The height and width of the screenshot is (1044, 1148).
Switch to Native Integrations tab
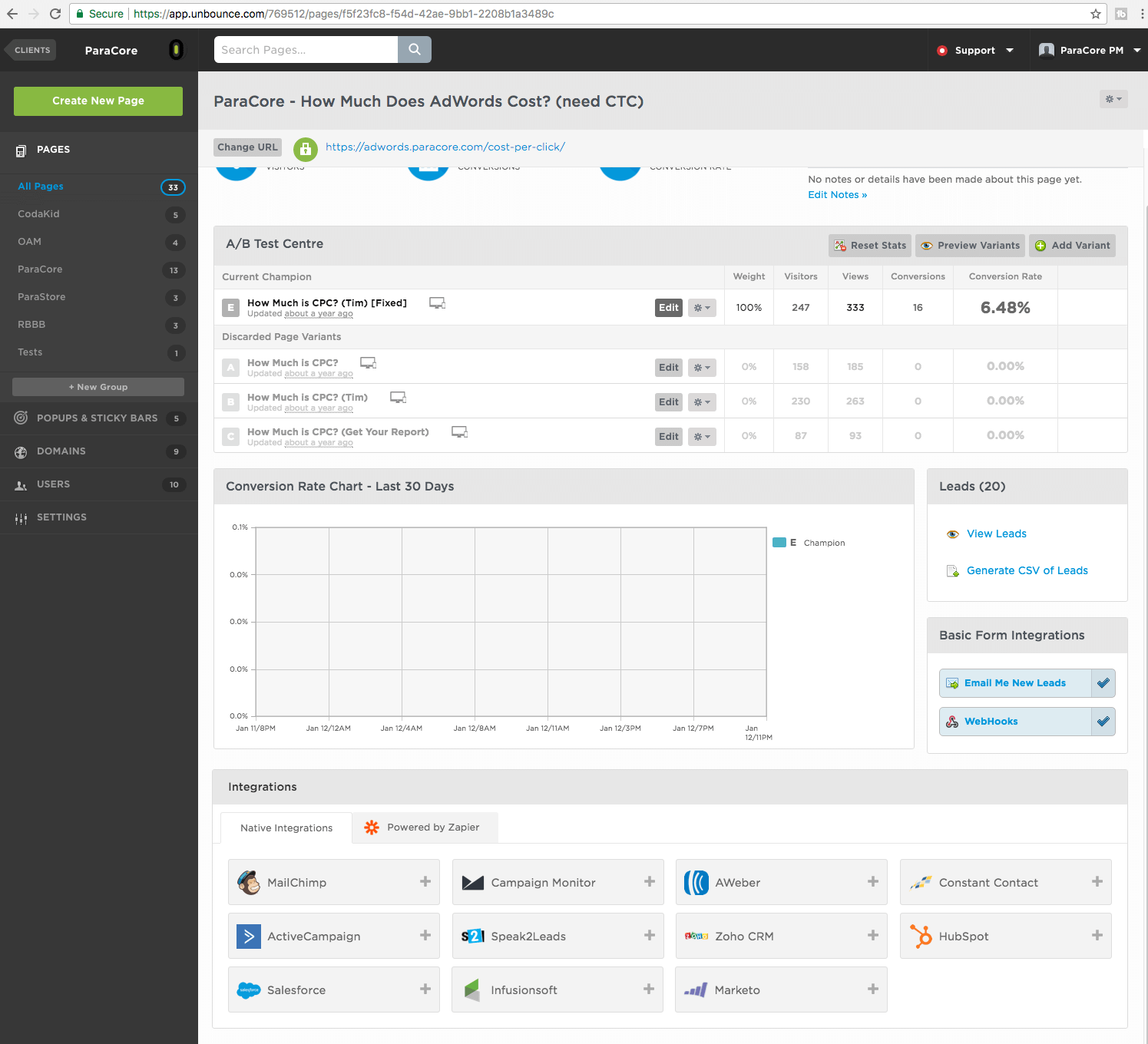pos(286,828)
